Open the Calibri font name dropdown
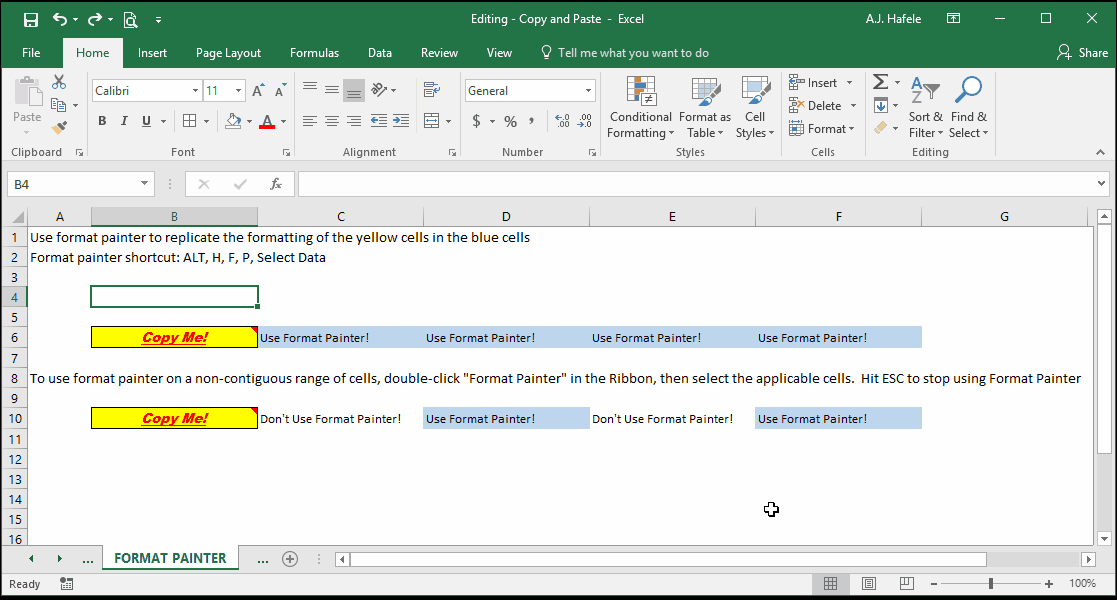The width and height of the screenshot is (1117, 600). point(194,90)
